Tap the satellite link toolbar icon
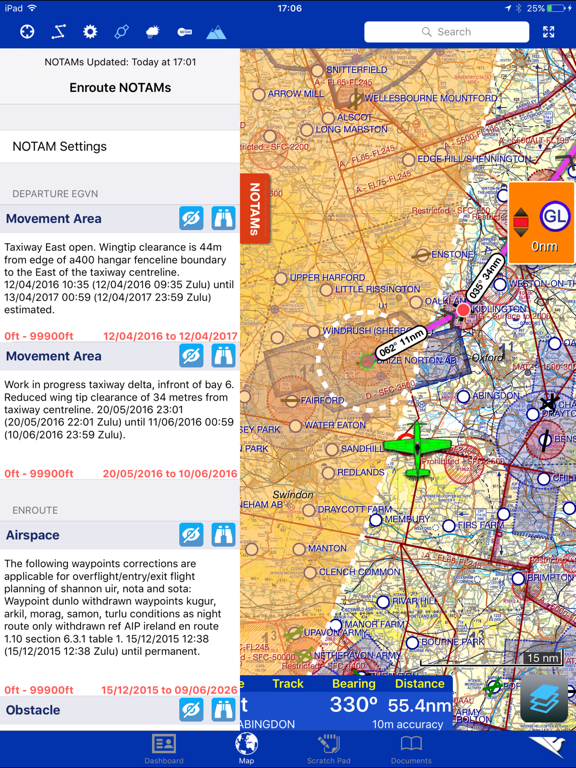The height and width of the screenshot is (768, 576). tap(121, 32)
